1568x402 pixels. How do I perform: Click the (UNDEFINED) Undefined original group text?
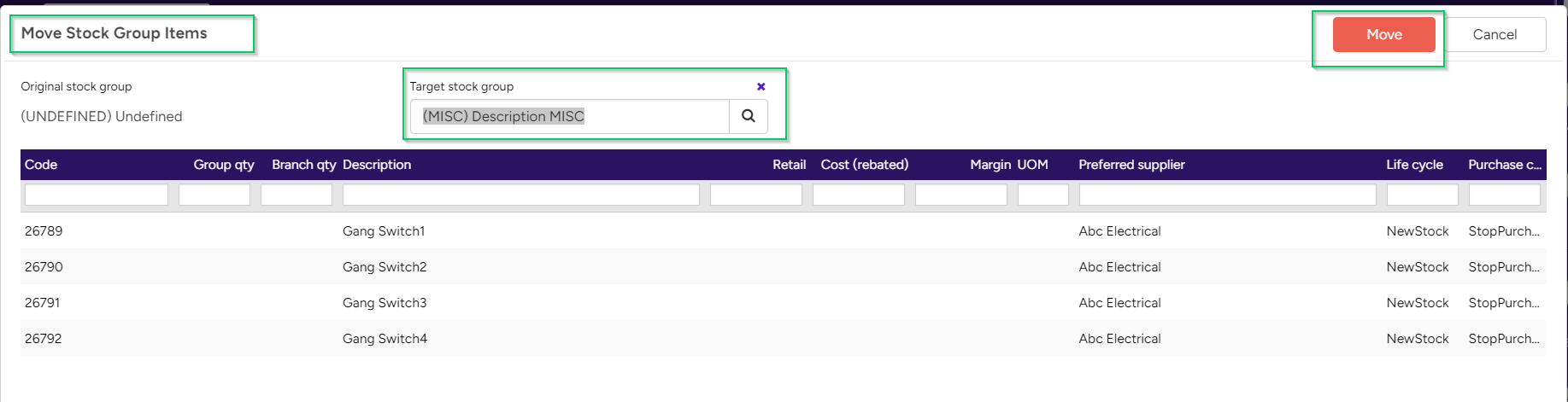click(x=102, y=117)
